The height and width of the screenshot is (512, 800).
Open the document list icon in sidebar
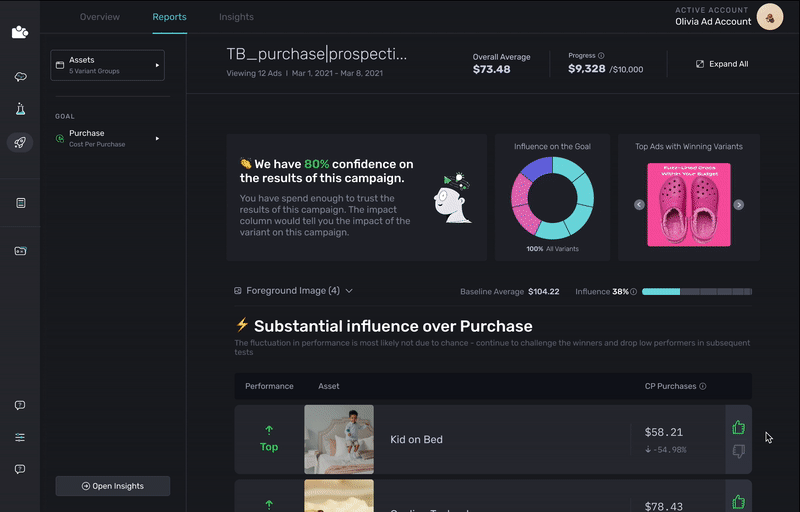(x=20, y=203)
